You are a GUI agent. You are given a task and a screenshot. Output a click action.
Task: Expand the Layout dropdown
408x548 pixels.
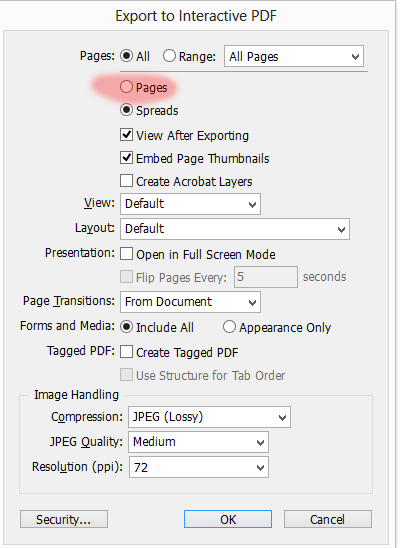[x=235, y=229]
